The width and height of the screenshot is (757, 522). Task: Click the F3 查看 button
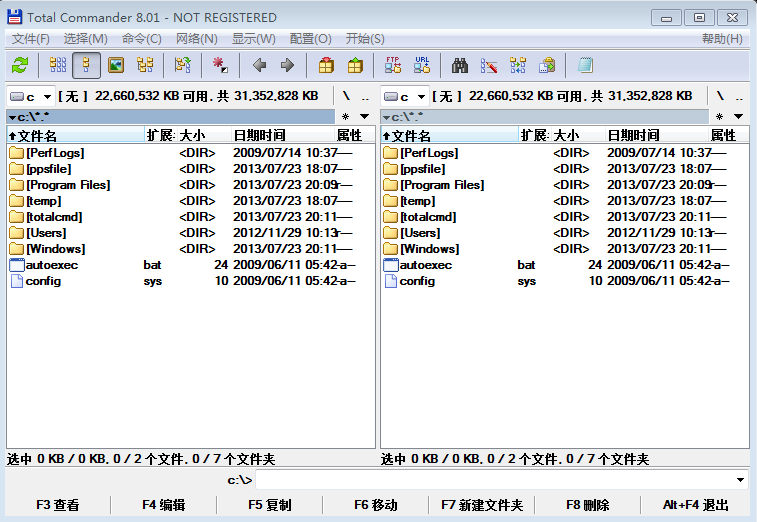pos(57,505)
